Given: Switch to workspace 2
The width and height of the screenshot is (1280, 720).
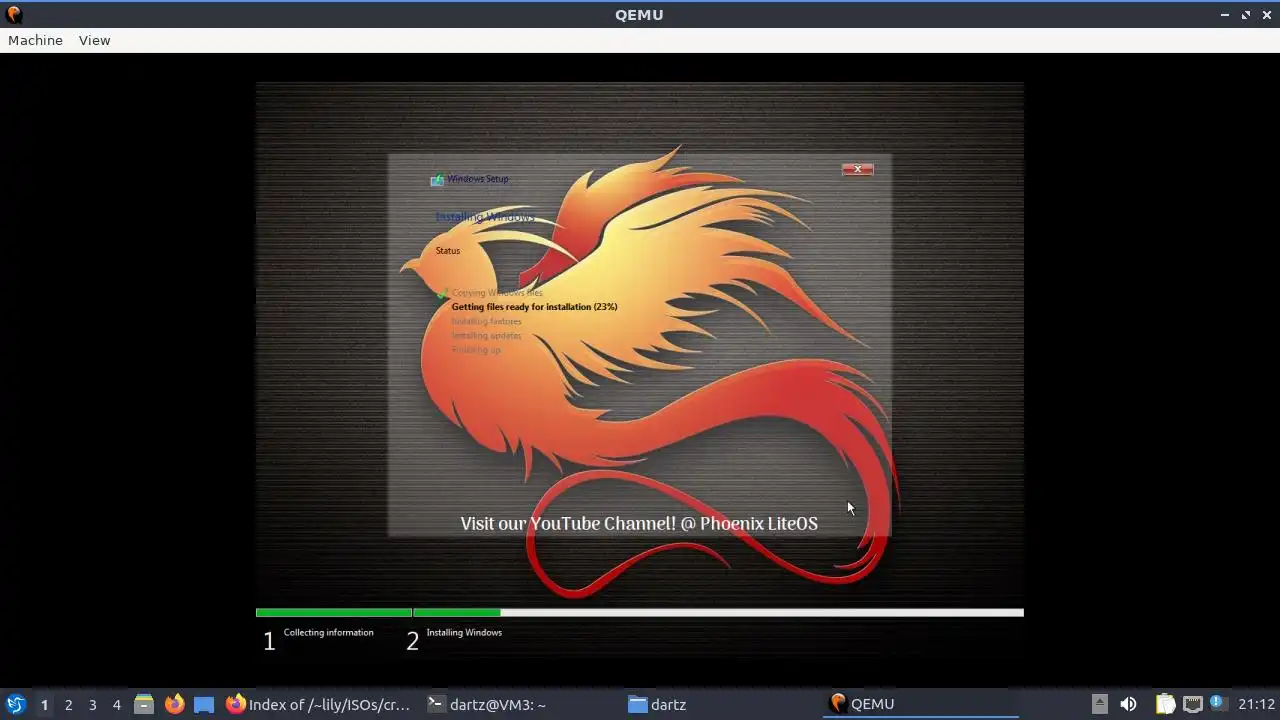Looking at the screenshot, I should (x=68, y=704).
